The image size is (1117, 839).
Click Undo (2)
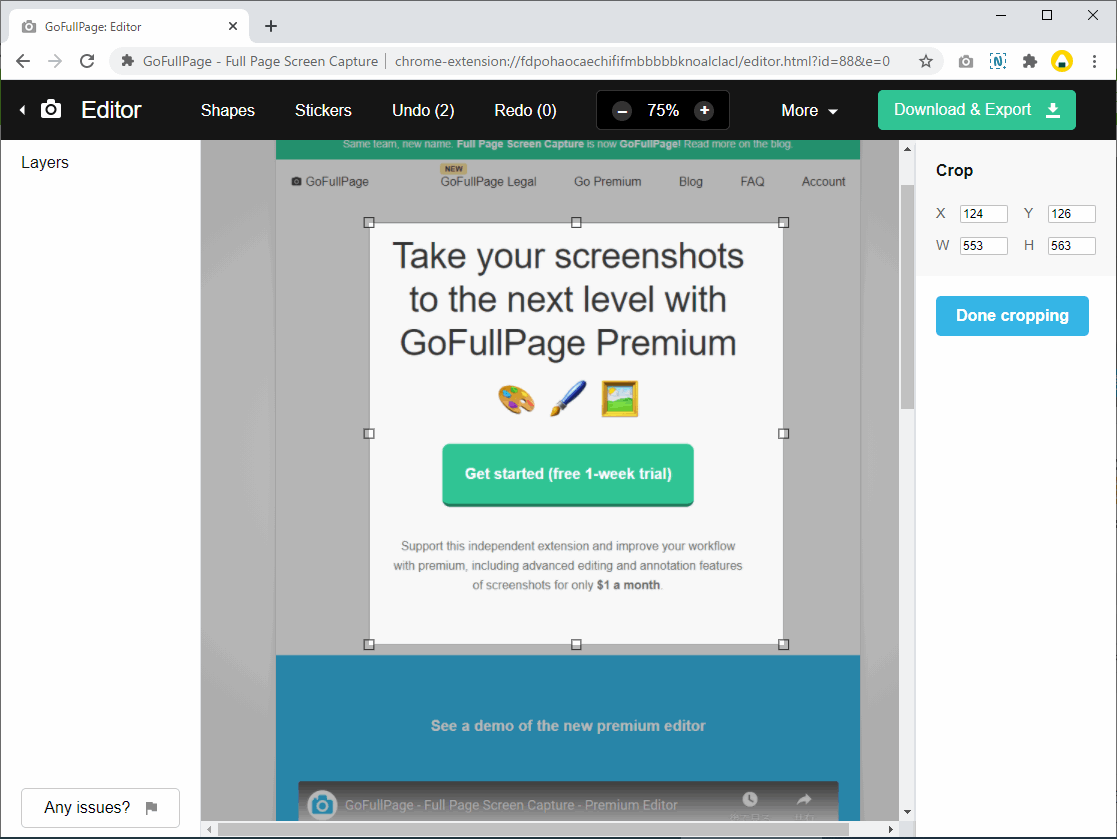click(x=423, y=110)
